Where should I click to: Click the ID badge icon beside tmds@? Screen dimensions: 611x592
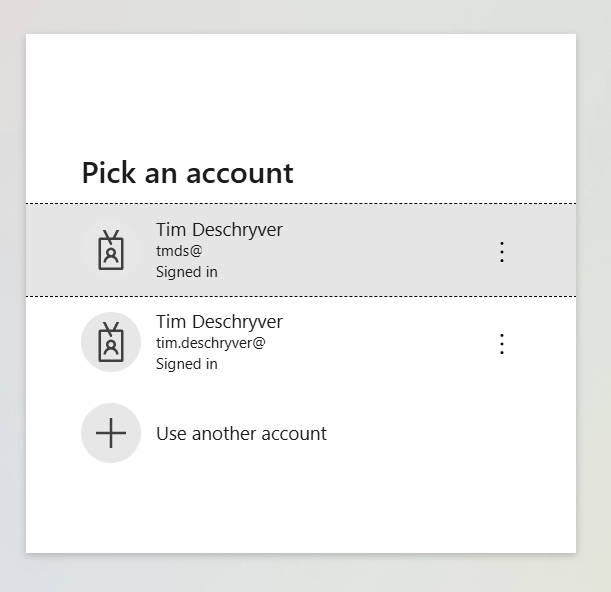111,250
